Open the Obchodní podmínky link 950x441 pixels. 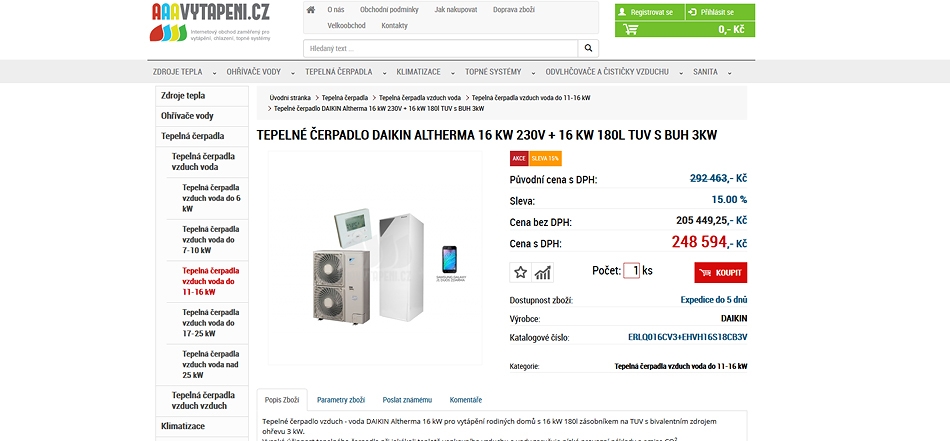pyautogui.click(x=389, y=10)
